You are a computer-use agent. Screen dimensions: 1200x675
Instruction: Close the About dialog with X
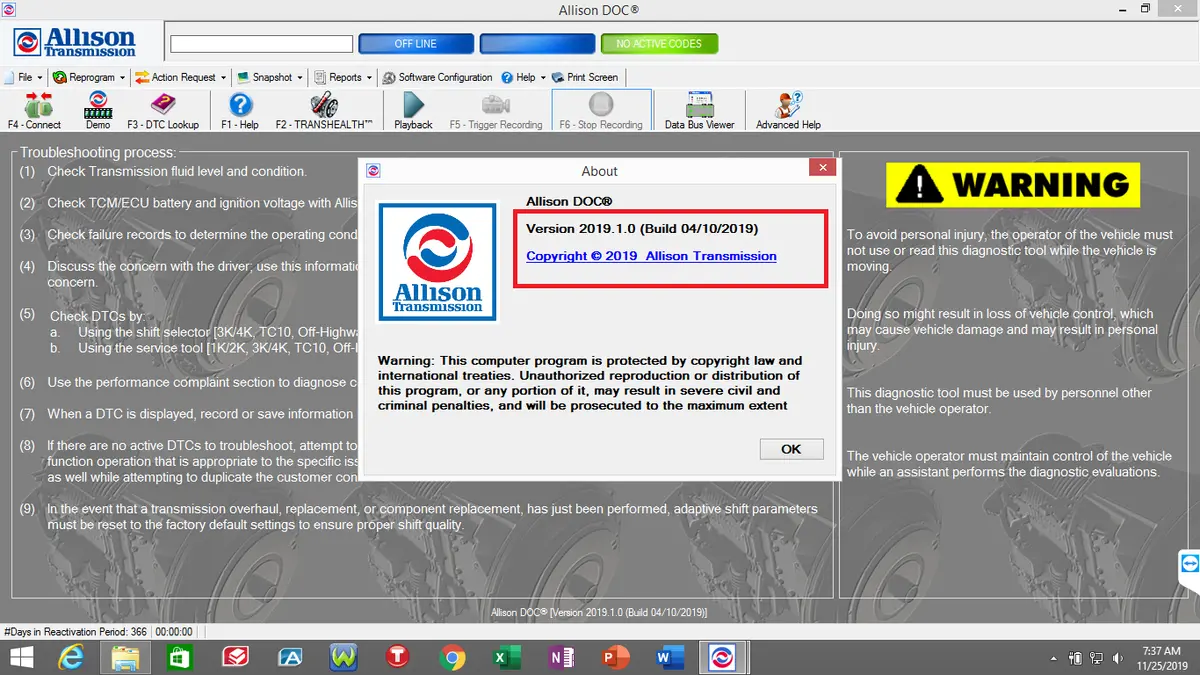(x=822, y=168)
